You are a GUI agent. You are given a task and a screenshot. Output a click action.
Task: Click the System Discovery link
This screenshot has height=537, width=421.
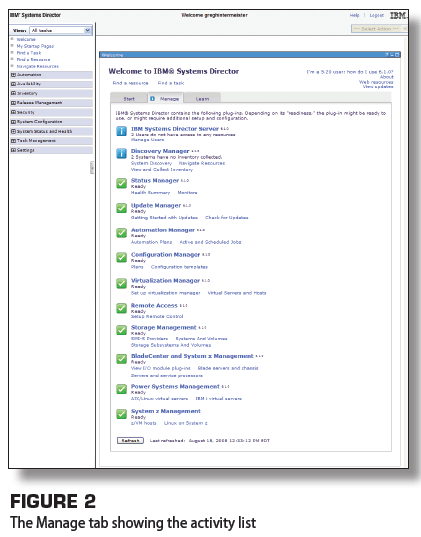coord(151,163)
